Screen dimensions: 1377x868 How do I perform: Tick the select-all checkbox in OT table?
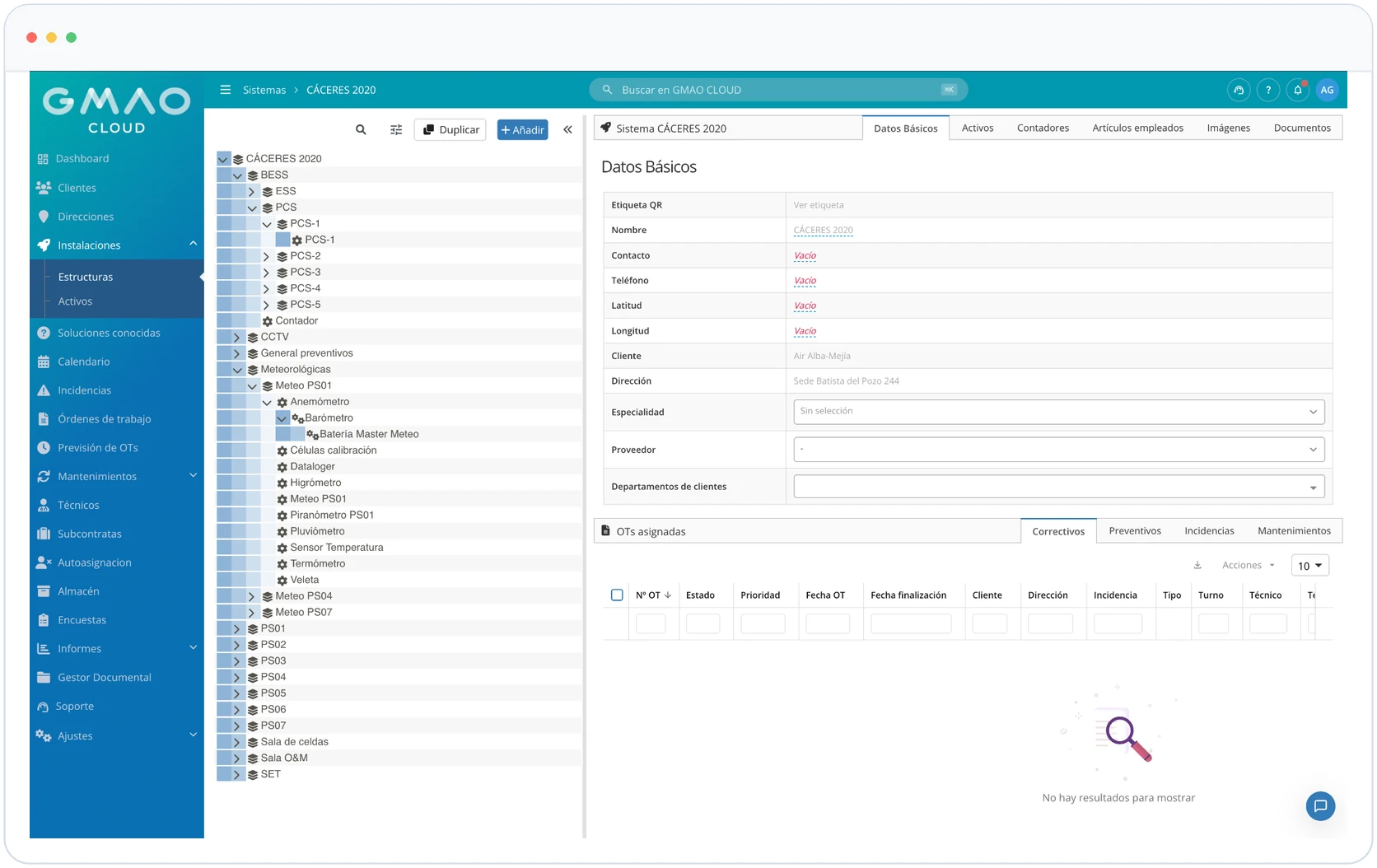tap(617, 595)
